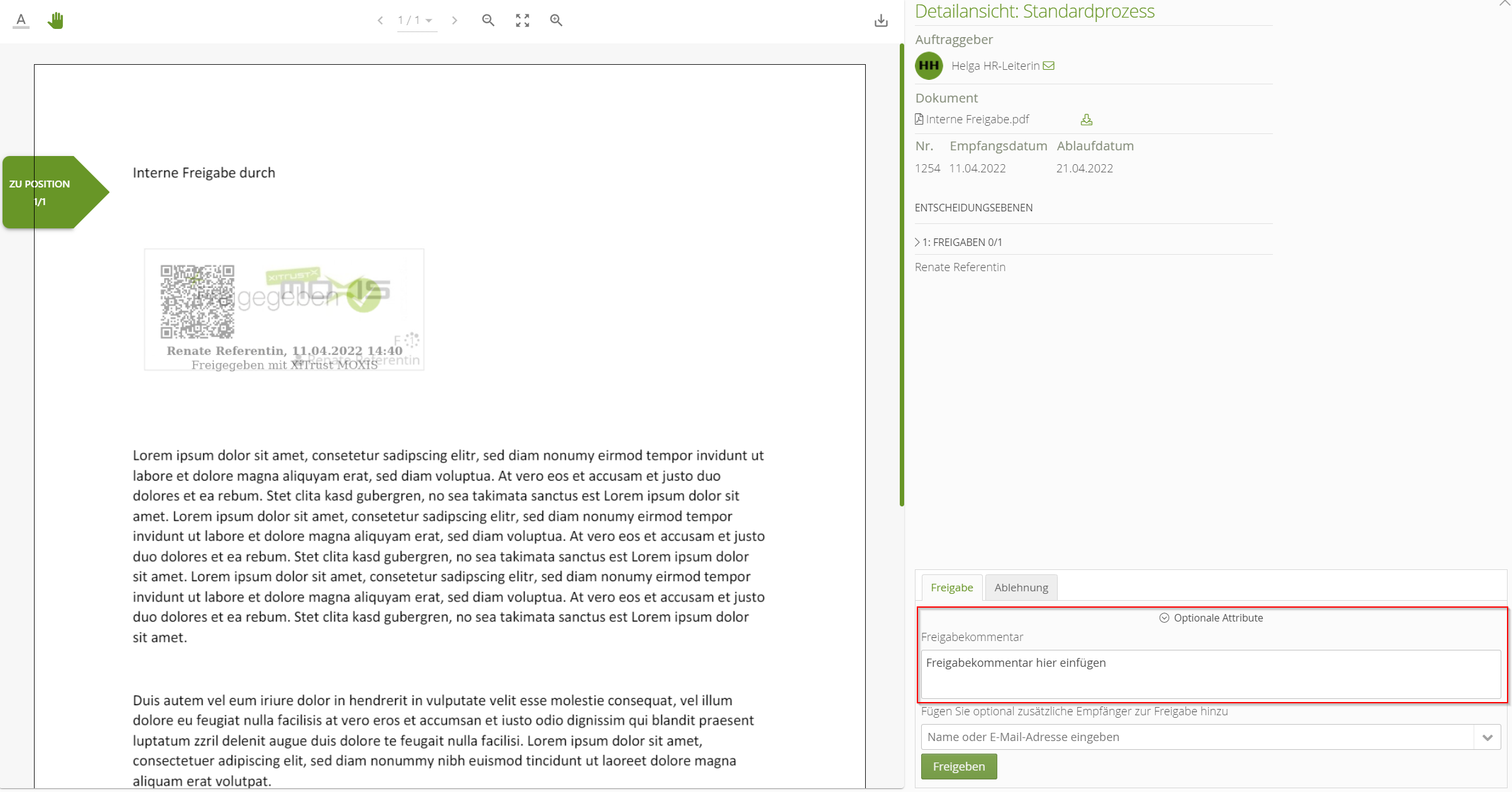The height and width of the screenshot is (792, 1512).
Task: Go to next page arrow
Action: pyautogui.click(x=454, y=20)
